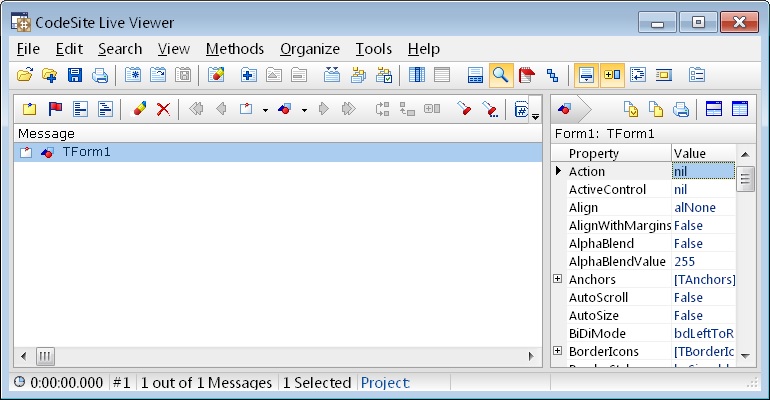Click the message list horizontal scroll thumb
Viewport: 770px width, 400px height.
[45, 356]
